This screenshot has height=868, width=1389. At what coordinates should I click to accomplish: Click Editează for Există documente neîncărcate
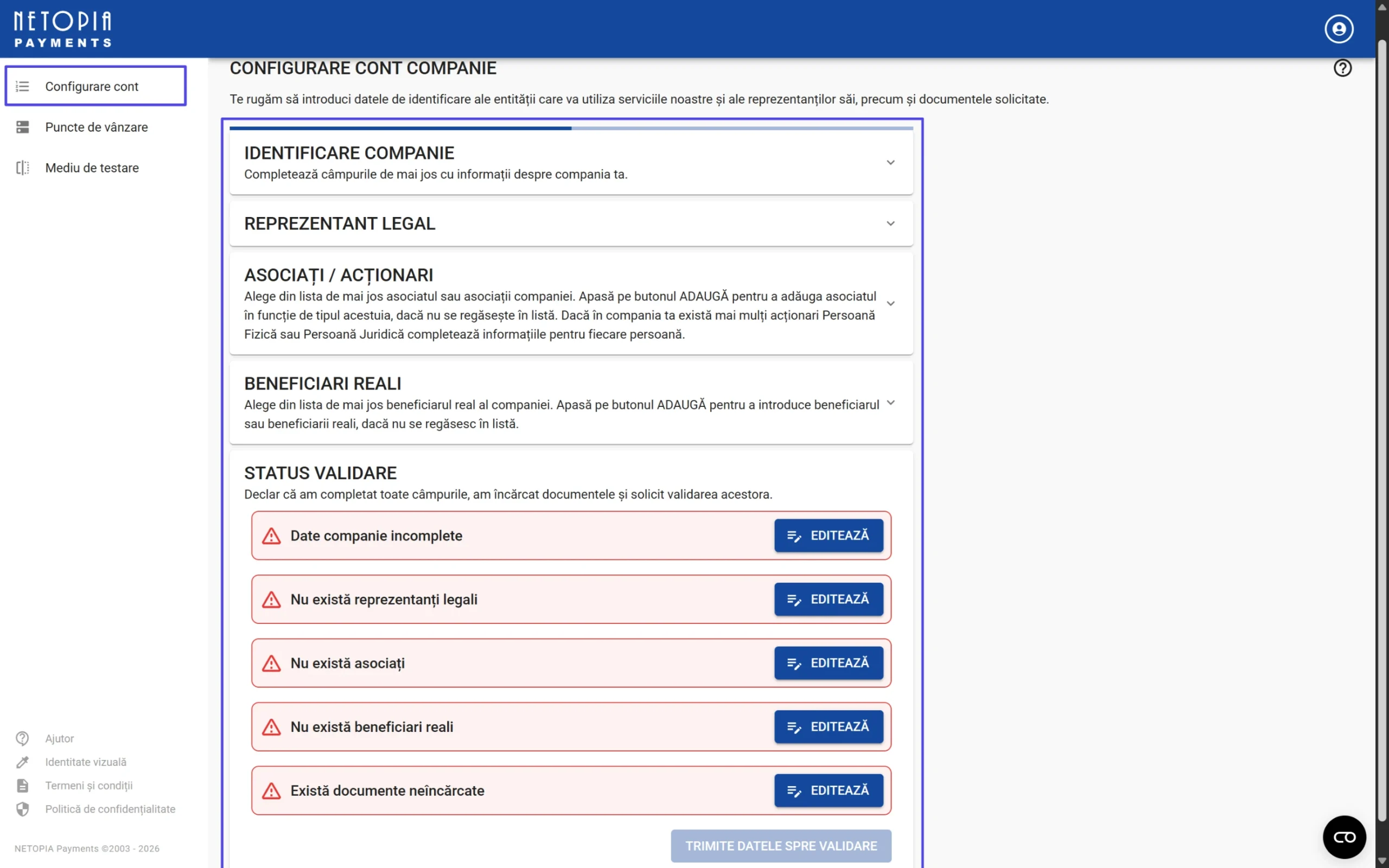(828, 790)
